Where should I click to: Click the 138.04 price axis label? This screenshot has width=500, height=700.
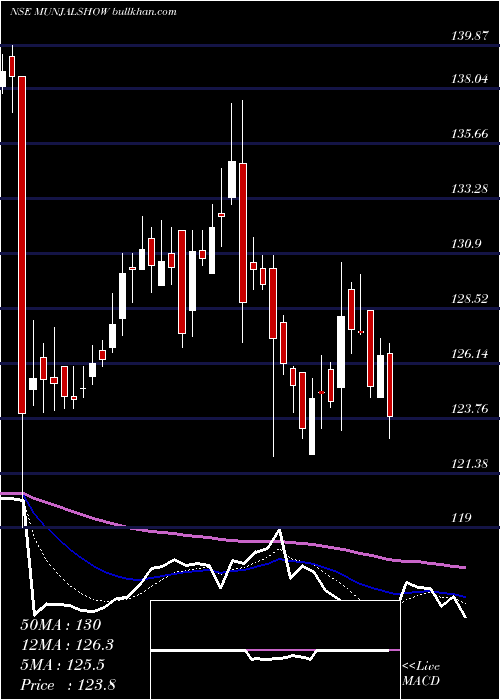469,79
